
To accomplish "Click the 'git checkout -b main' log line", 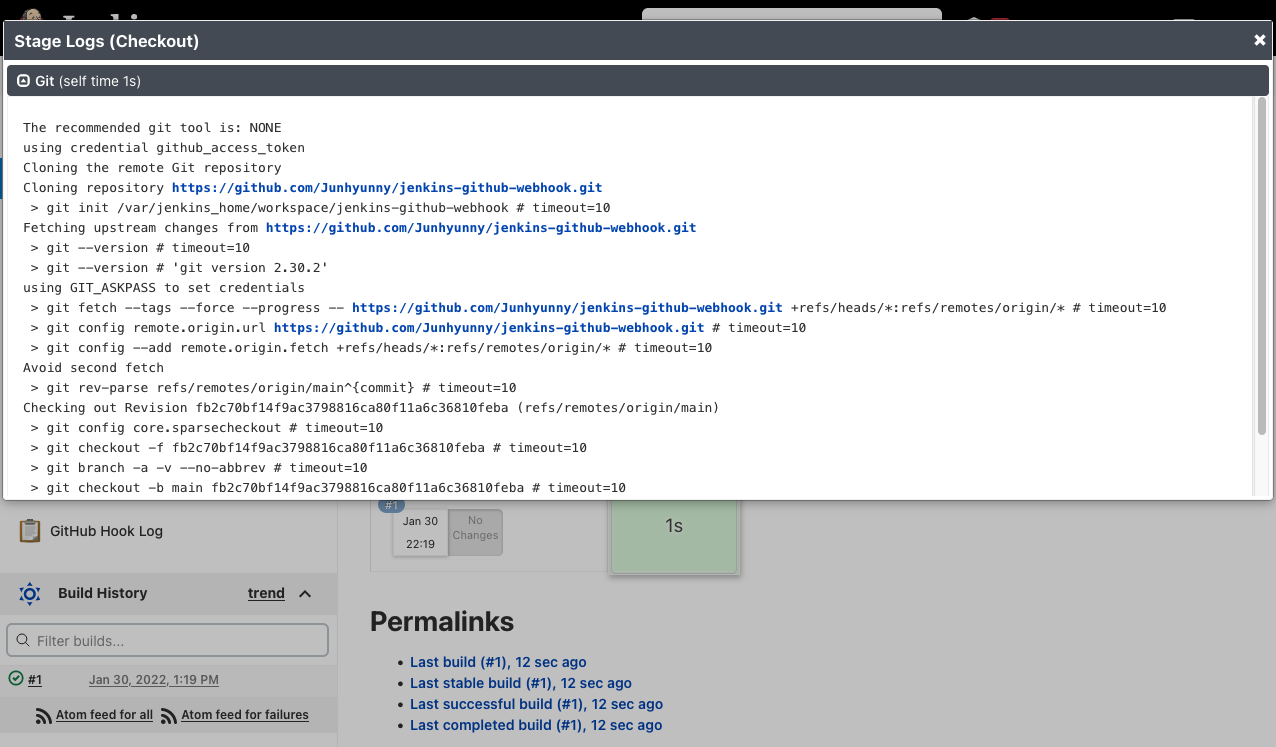I will coord(328,487).
